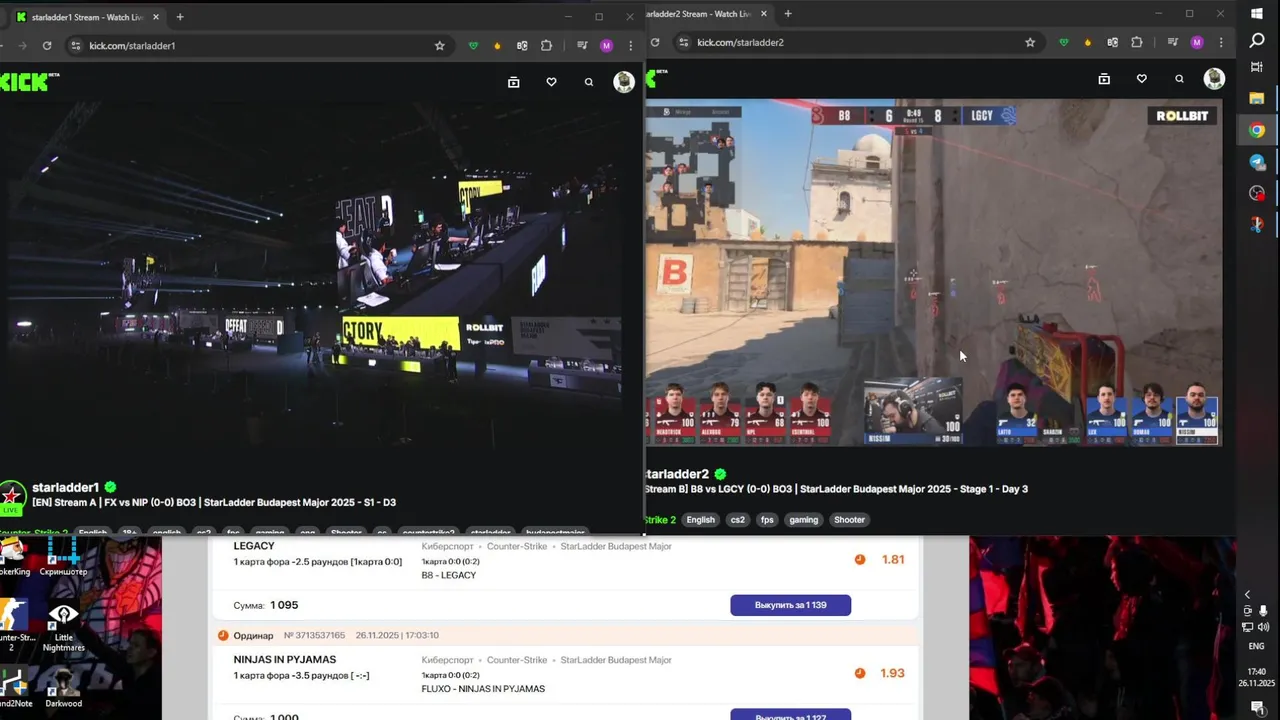This screenshot has height=720, width=1280.
Task: Open new tab in starladder2 window
Action: (x=788, y=14)
